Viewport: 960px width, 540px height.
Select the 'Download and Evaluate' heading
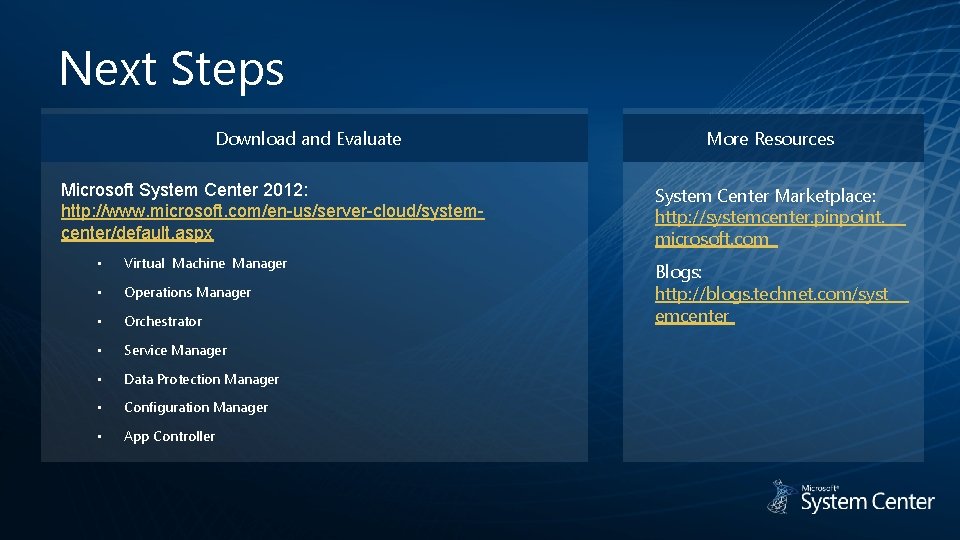tap(309, 139)
